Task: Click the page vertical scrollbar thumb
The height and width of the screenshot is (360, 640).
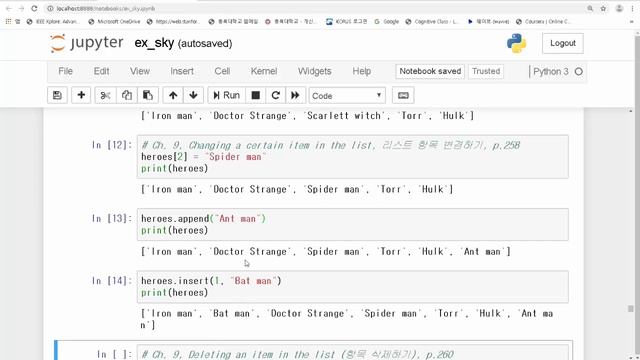Action: [x=631, y=309]
